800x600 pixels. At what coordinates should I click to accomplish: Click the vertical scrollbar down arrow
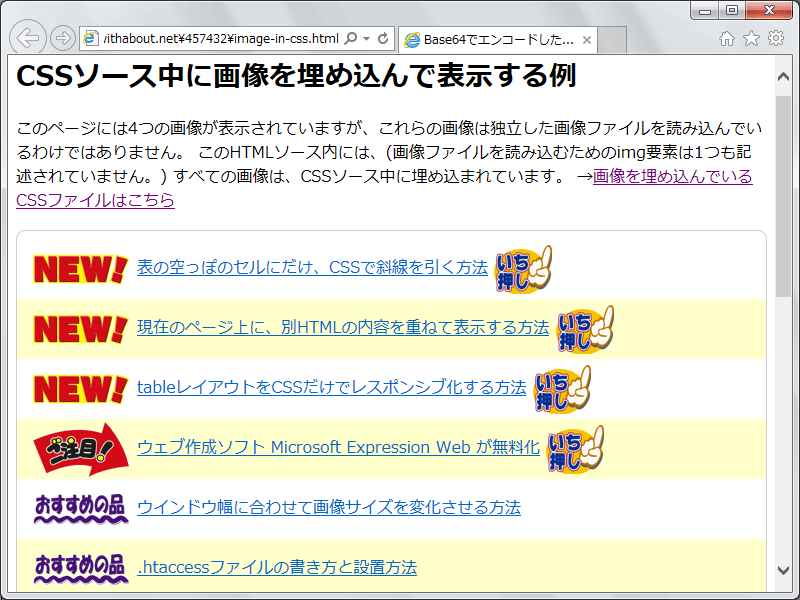click(784, 570)
